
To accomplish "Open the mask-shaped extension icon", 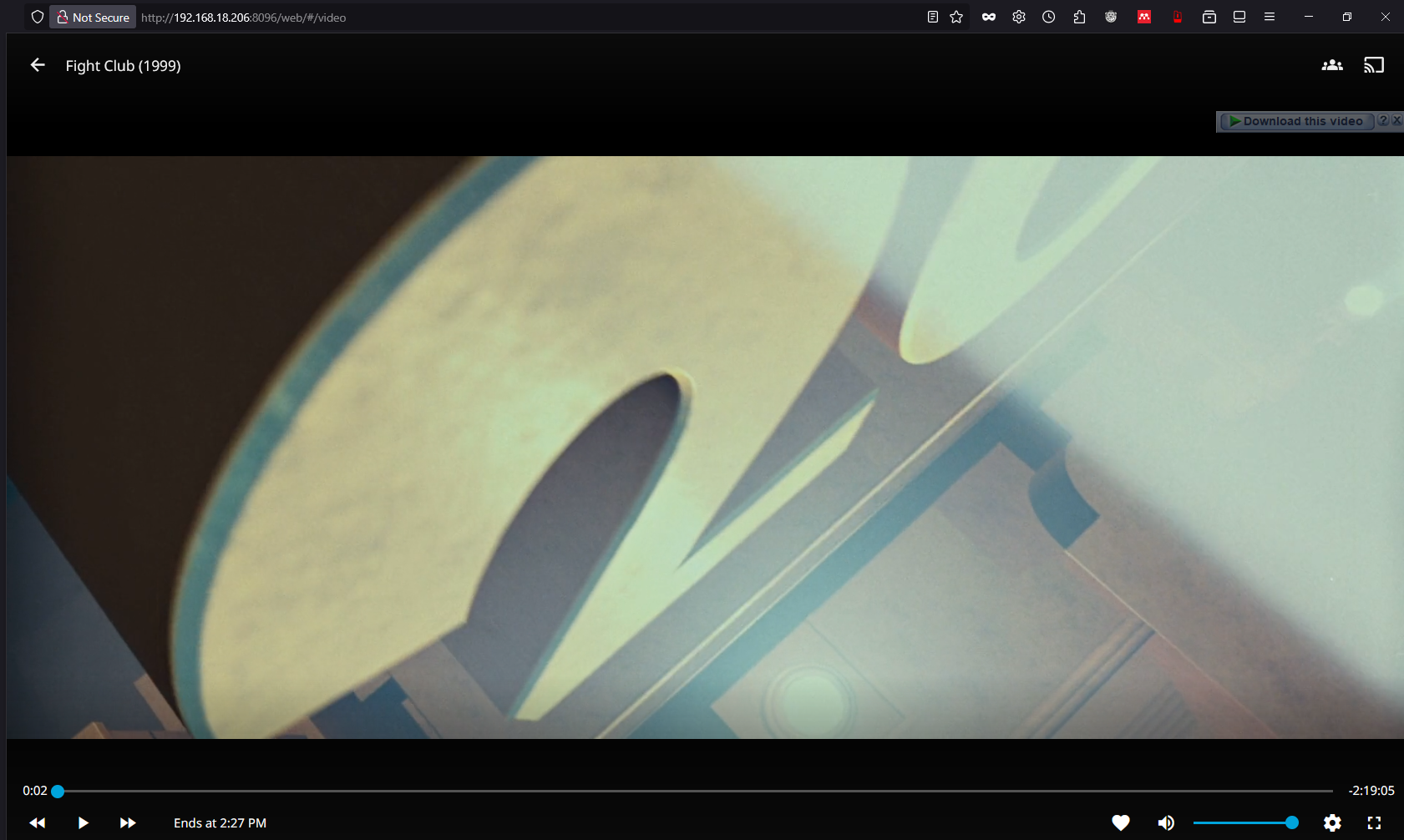I will pos(989,17).
